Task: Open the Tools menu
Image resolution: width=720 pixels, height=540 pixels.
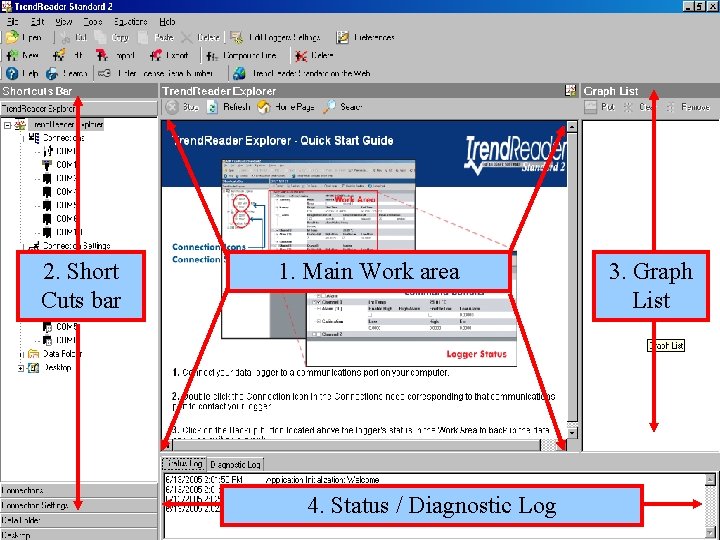Action: click(93, 22)
